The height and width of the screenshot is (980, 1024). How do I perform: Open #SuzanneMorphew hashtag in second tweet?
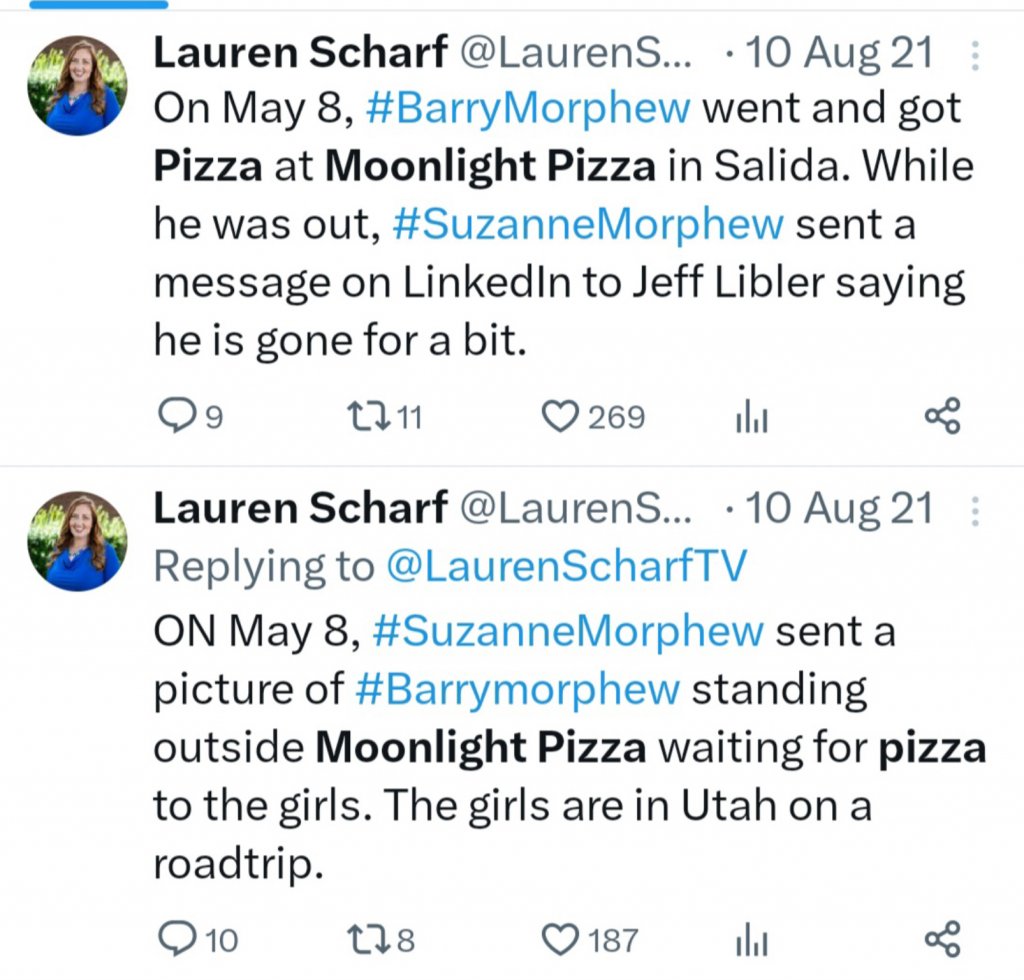point(566,631)
